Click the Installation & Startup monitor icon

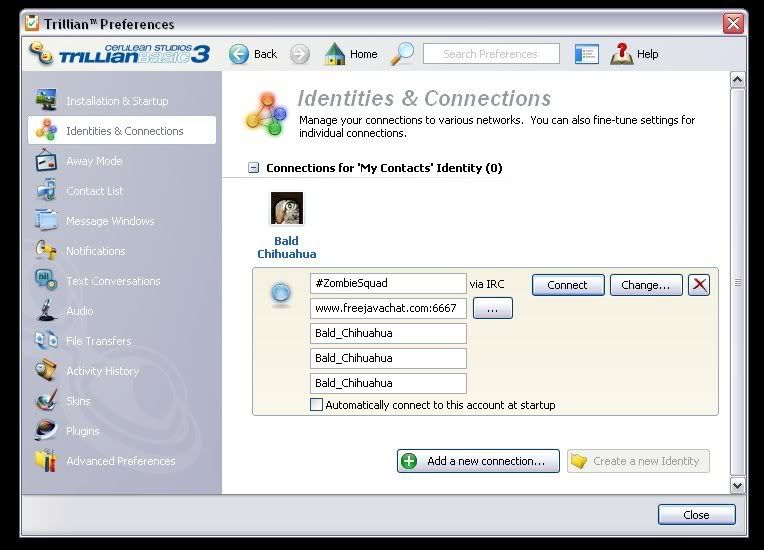(x=46, y=99)
